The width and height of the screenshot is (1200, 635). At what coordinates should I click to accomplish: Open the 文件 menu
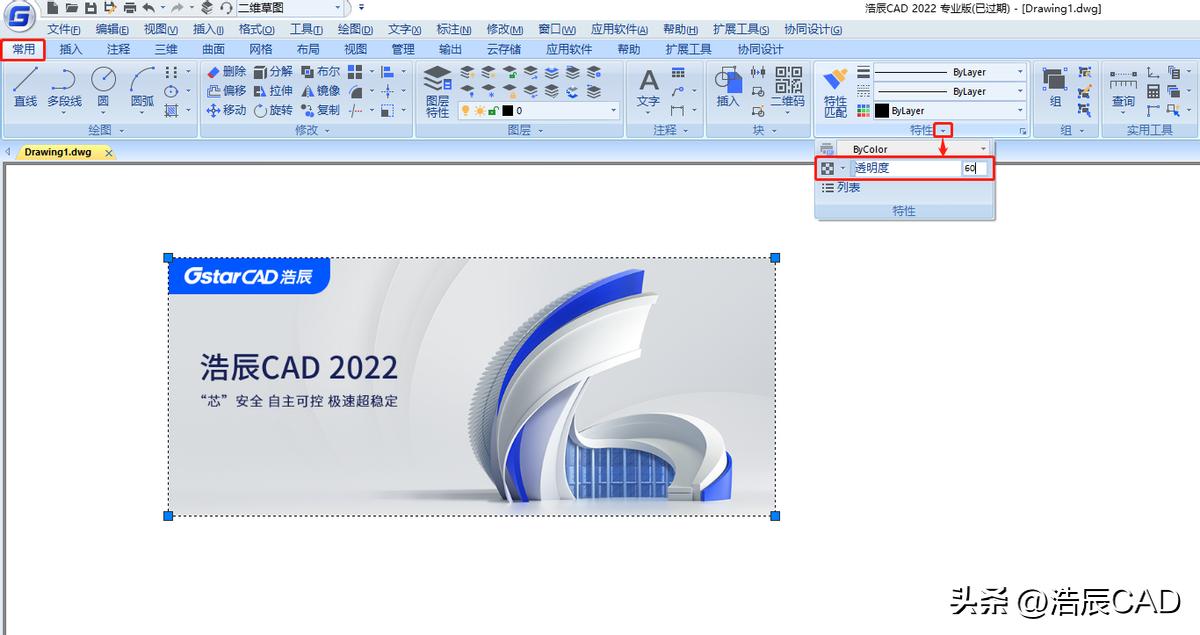[62, 29]
